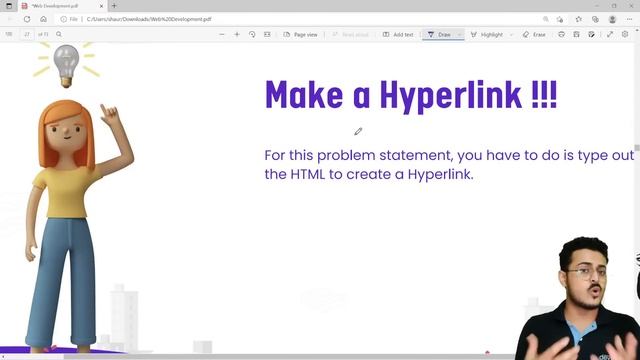
Task: Select the Add text tool
Action: (398, 35)
